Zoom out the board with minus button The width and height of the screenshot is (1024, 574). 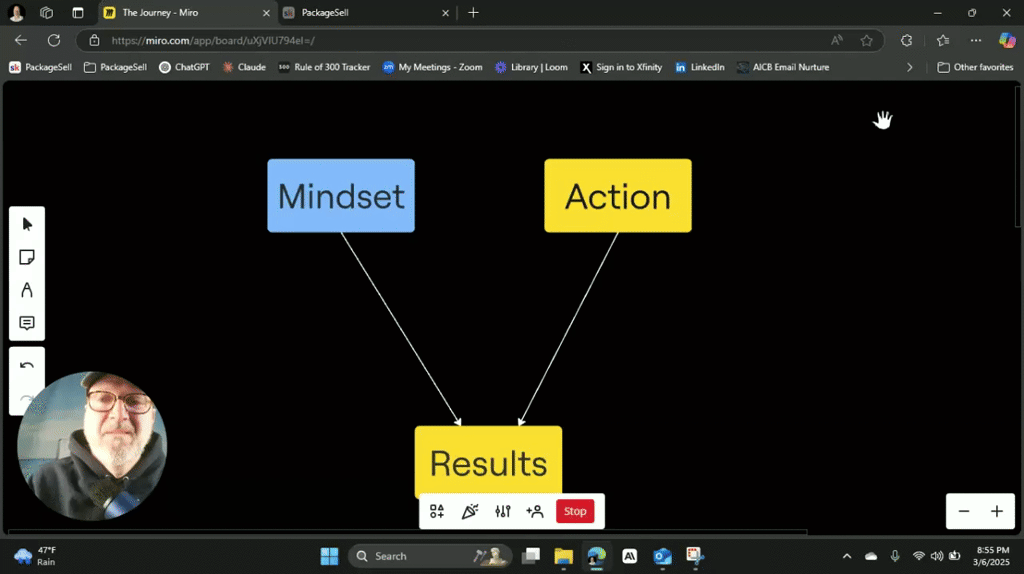tap(964, 511)
